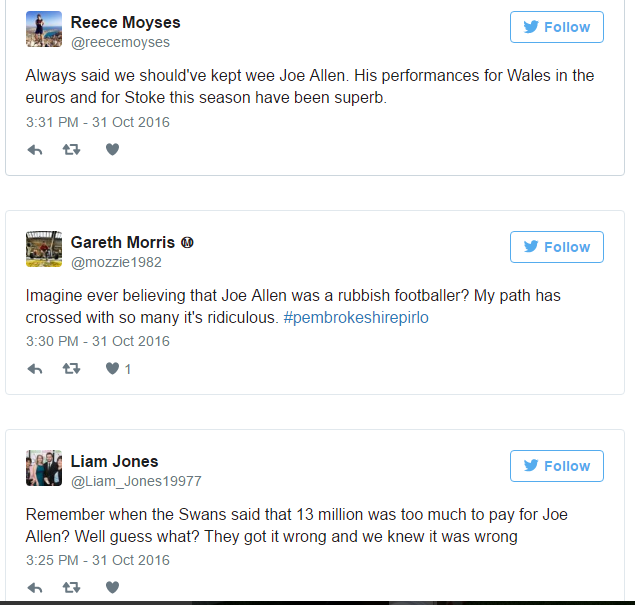Like Reece Moyses' tweet

(x=113, y=150)
